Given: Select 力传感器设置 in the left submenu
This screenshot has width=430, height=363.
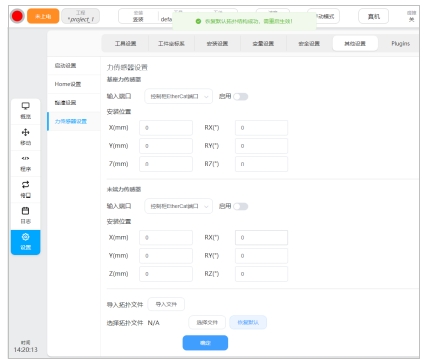Looking at the screenshot, I should (x=74, y=121).
